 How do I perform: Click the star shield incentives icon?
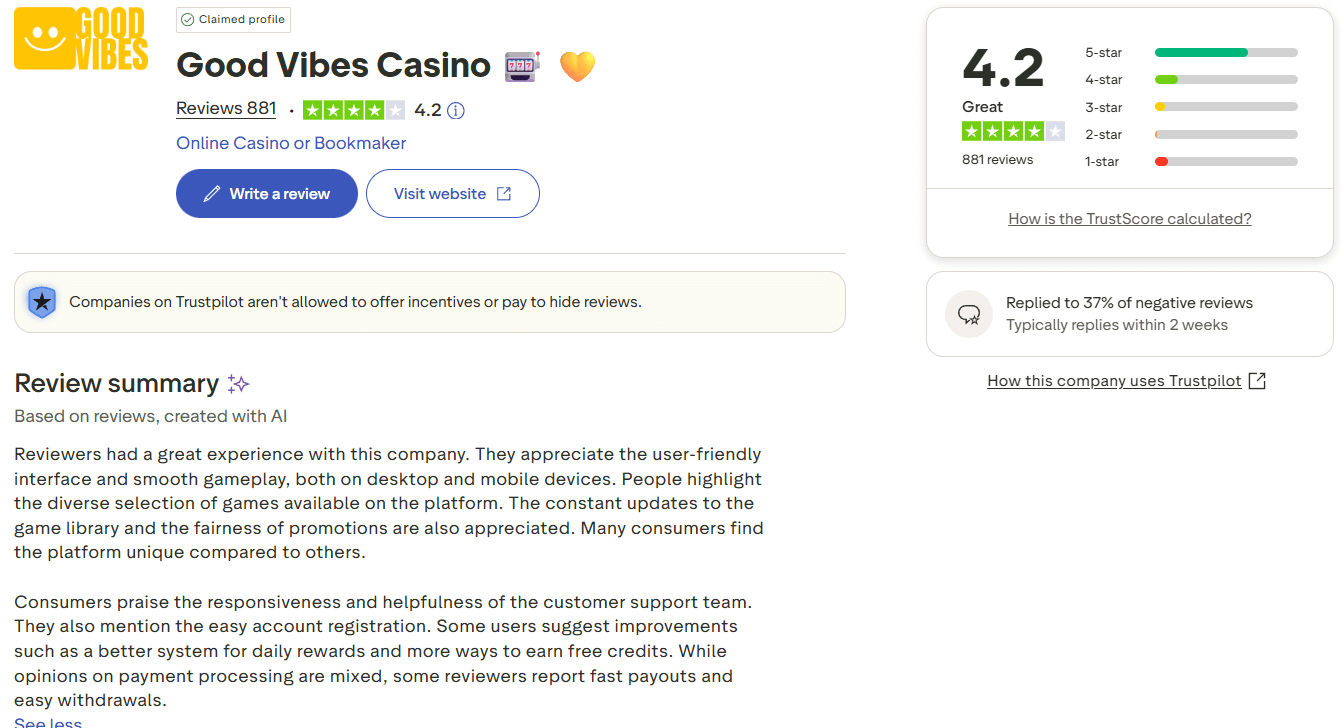point(41,302)
